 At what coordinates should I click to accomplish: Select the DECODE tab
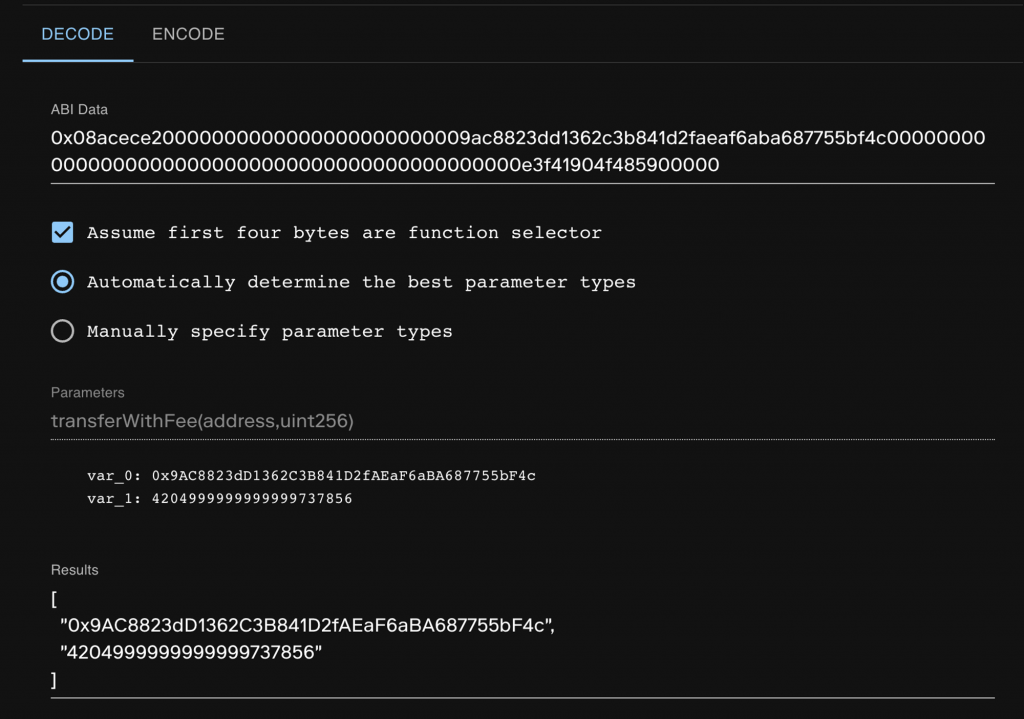tap(78, 34)
